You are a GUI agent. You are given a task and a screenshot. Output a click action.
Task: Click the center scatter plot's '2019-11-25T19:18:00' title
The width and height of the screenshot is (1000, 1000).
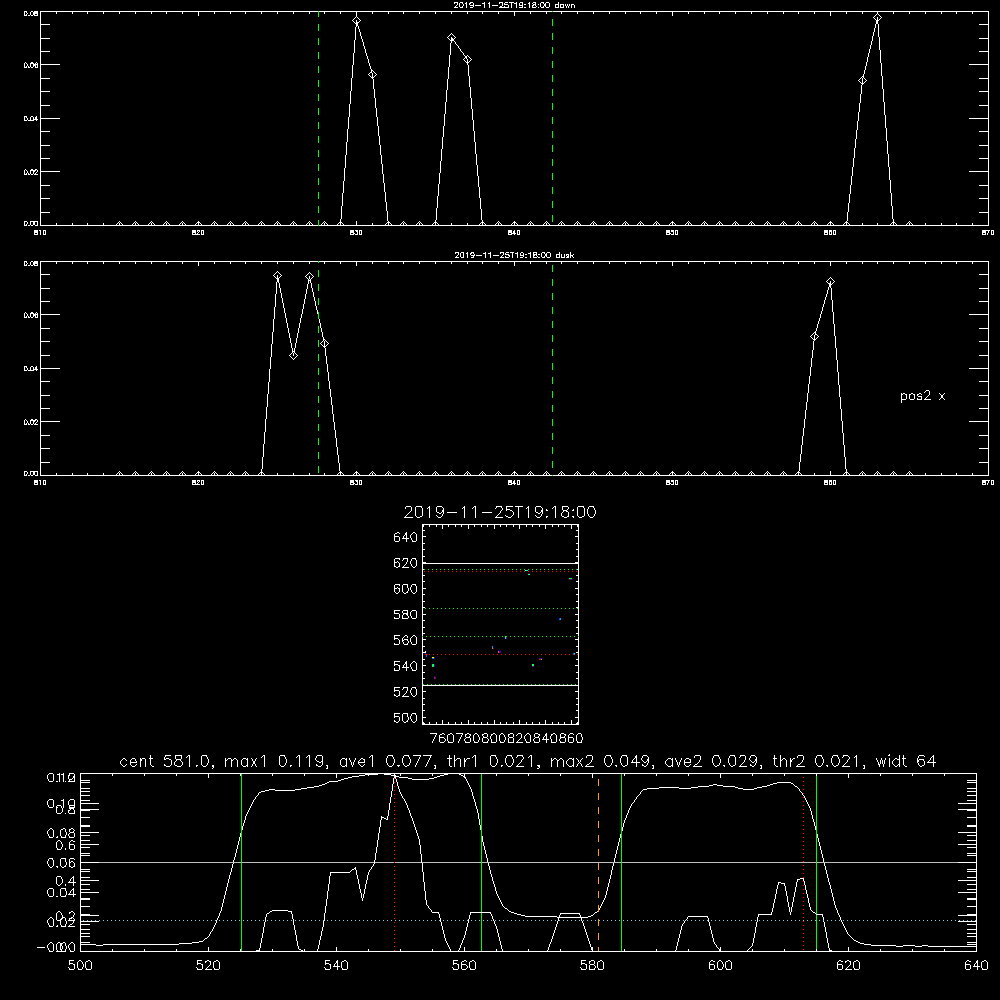tap(500, 513)
